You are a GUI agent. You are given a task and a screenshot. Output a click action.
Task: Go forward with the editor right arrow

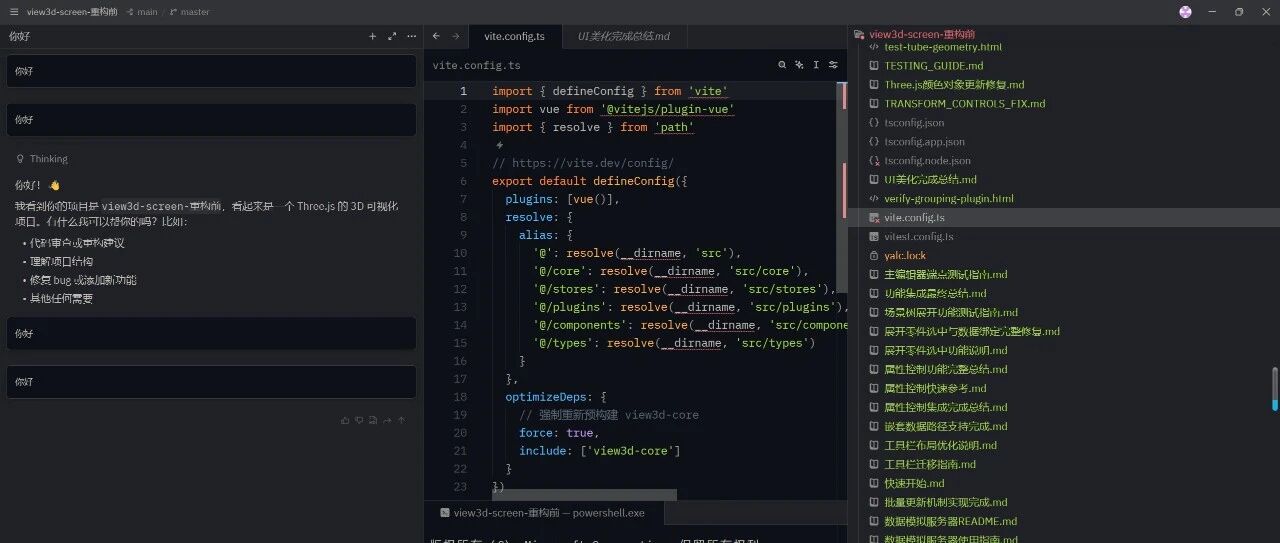[455, 36]
